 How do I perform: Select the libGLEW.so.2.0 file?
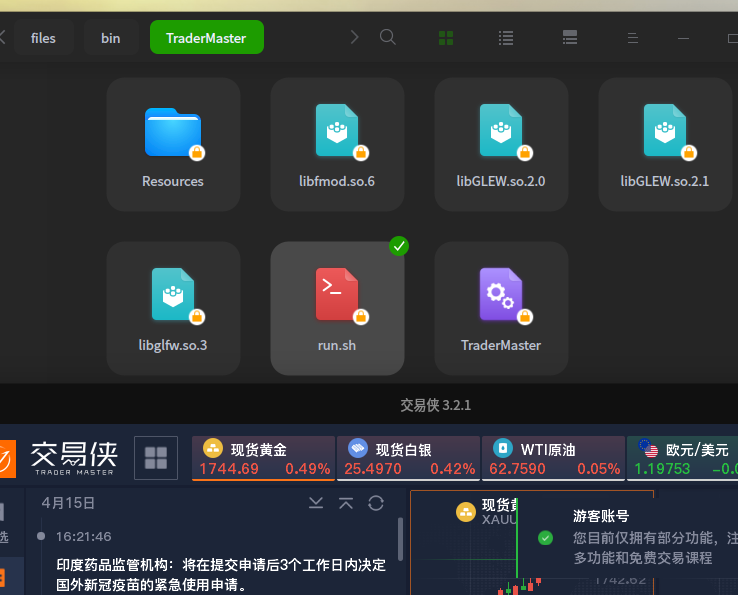[501, 144]
